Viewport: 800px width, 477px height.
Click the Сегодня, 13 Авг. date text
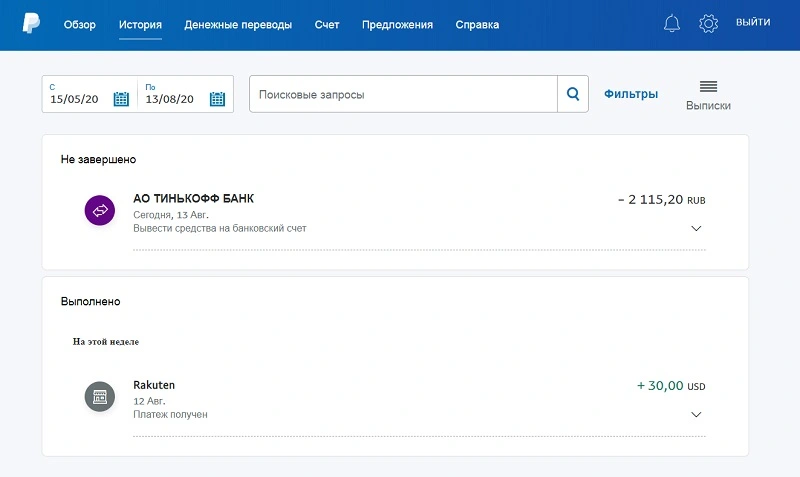pos(171,215)
